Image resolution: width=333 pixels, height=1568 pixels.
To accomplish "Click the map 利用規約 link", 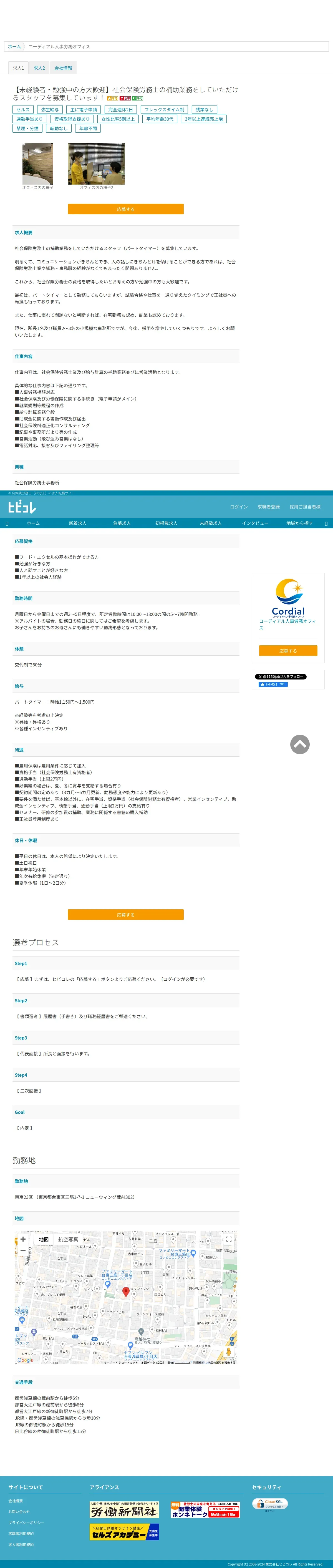I will coord(198,1363).
